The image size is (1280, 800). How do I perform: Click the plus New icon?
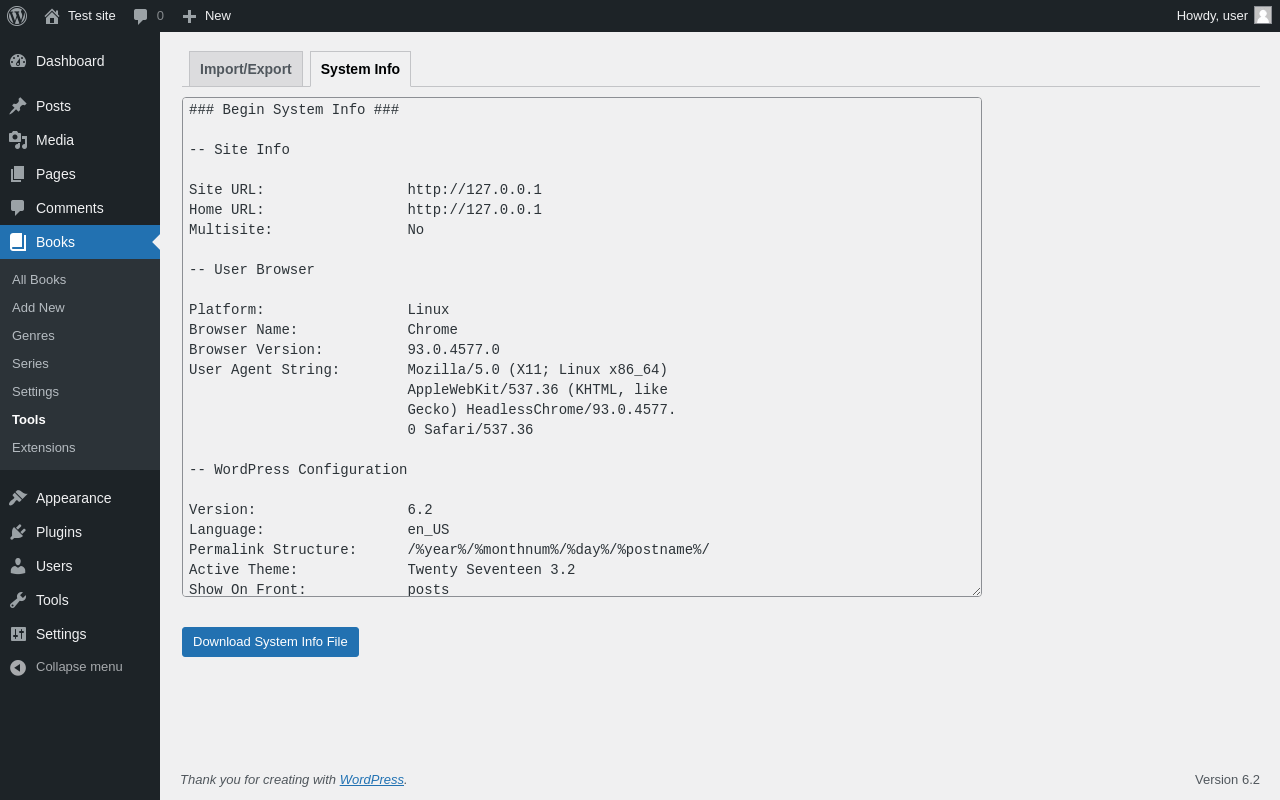[x=189, y=16]
